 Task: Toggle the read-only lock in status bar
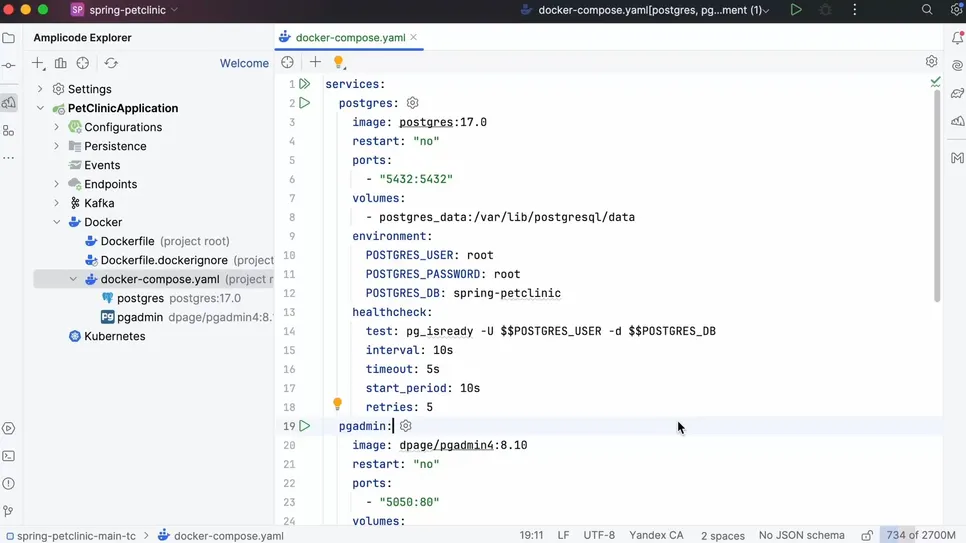867,536
